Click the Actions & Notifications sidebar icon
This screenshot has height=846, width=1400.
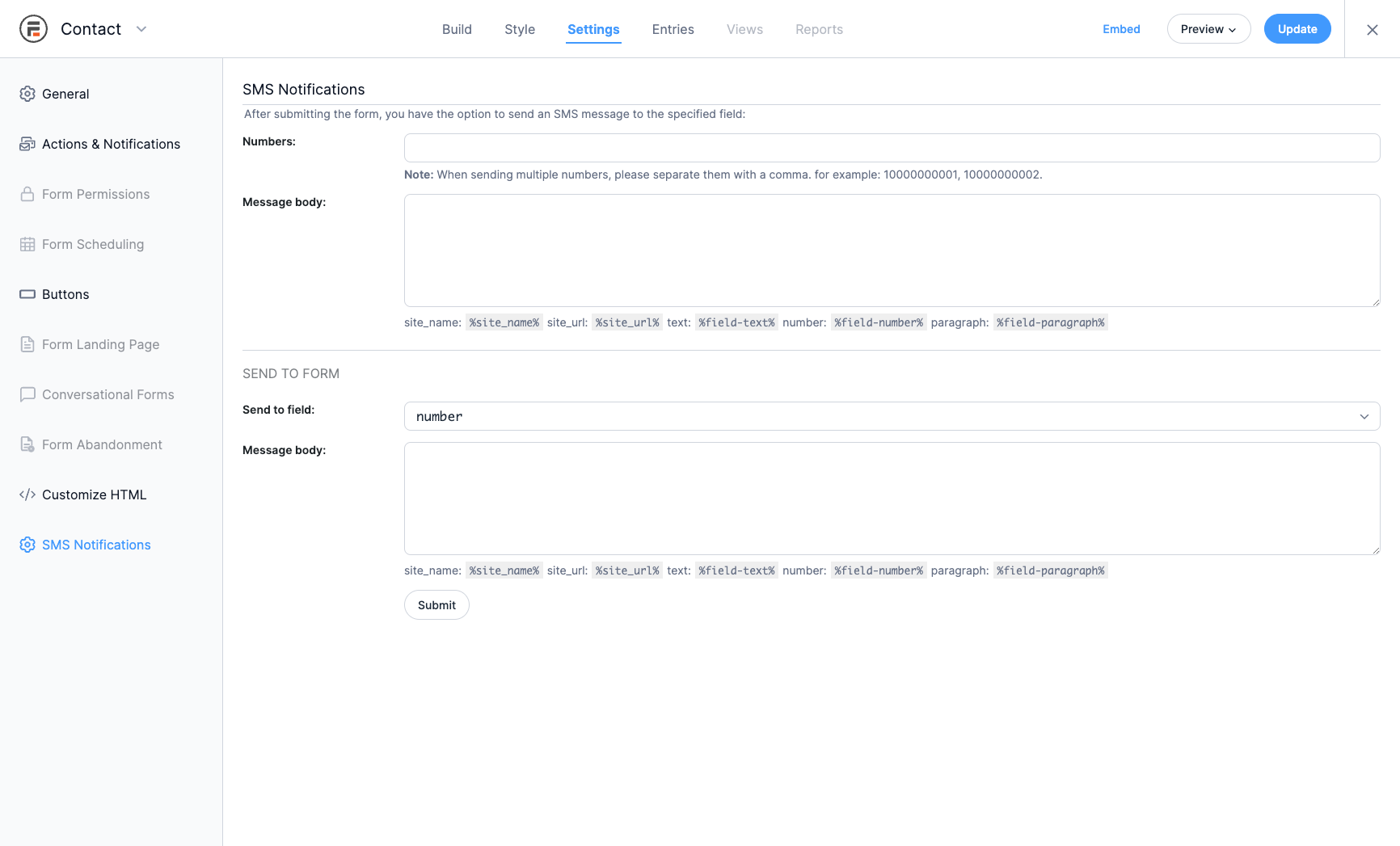click(27, 144)
